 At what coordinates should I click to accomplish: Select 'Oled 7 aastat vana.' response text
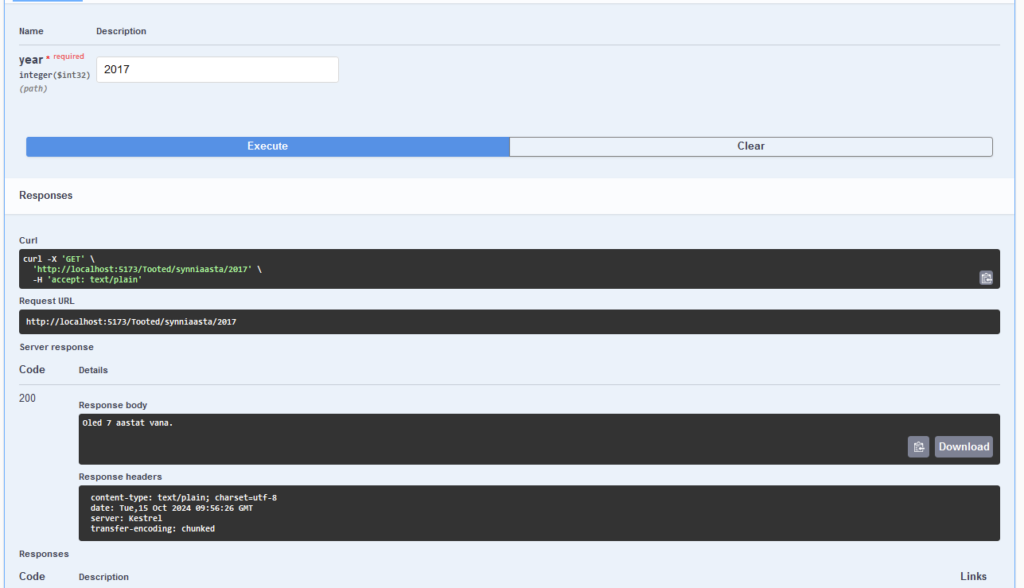click(127, 423)
